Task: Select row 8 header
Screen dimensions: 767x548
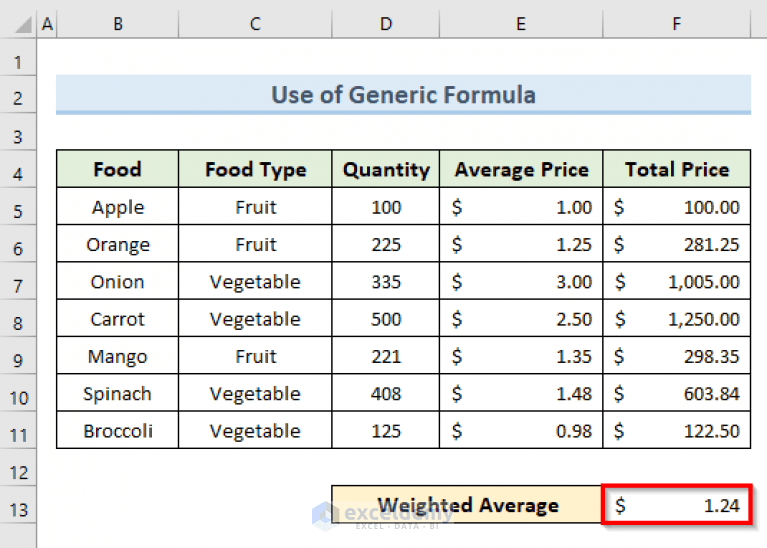Action: pos(18,319)
